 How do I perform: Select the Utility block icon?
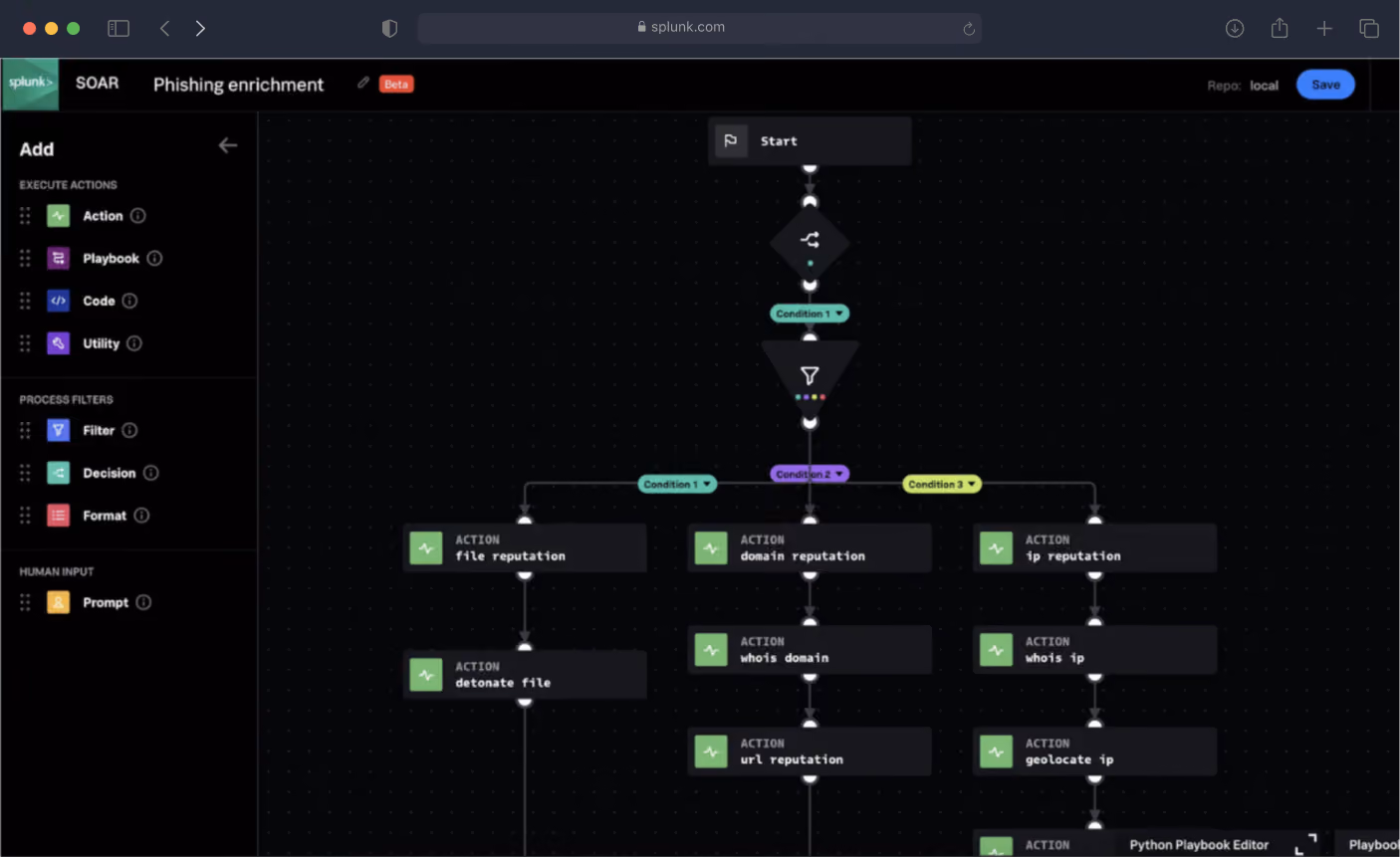pyautogui.click(x=59, y=343)
